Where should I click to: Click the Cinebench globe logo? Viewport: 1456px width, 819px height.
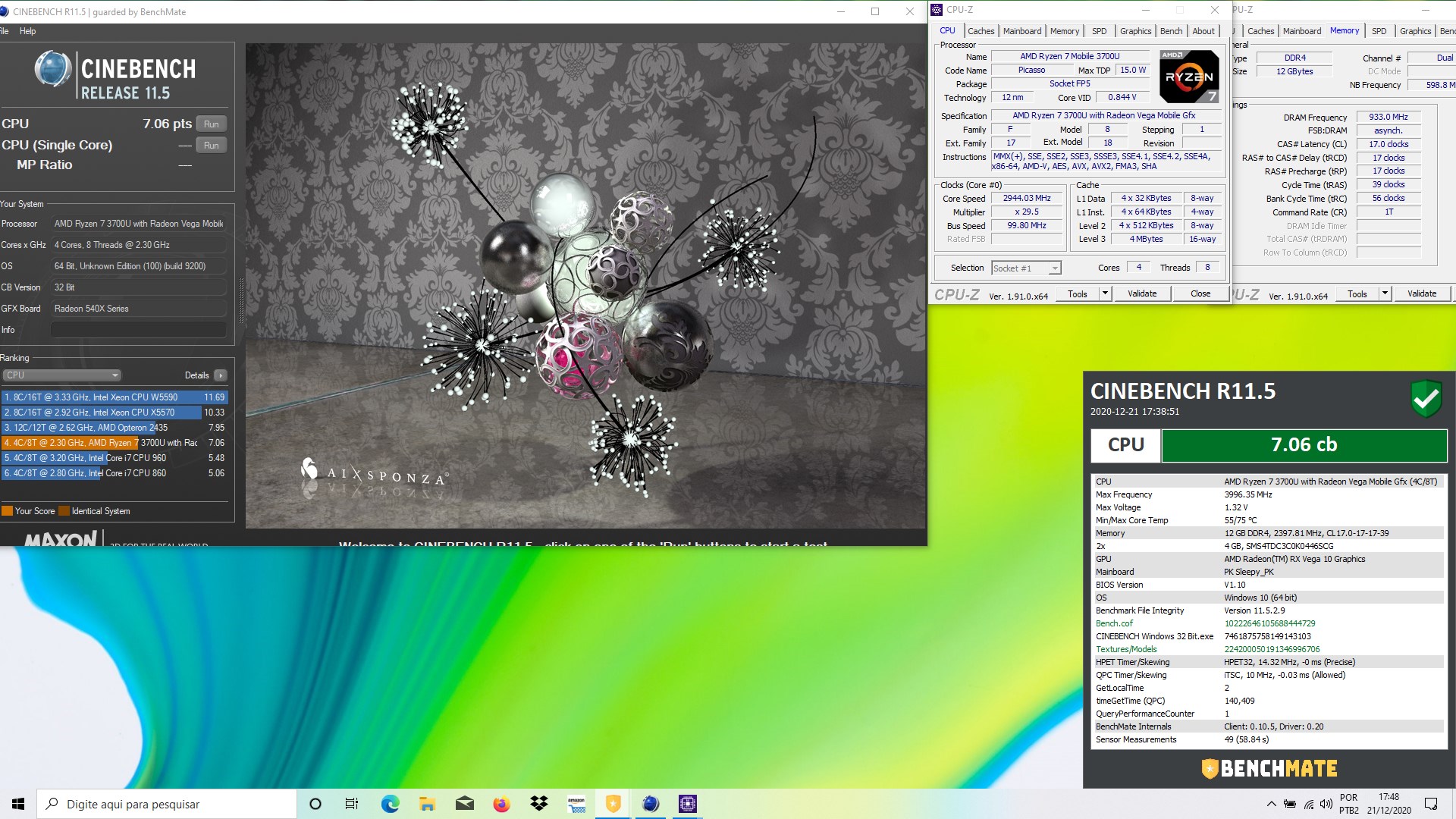(53, 70)
